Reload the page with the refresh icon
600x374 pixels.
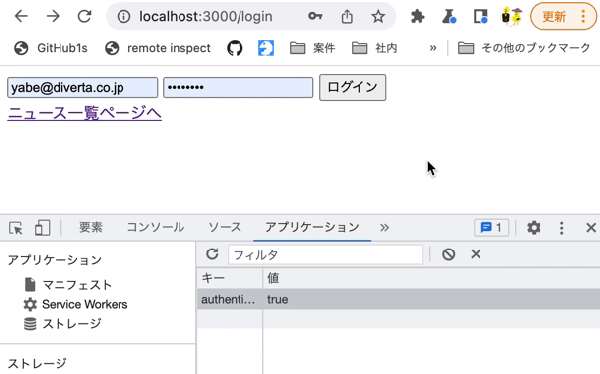point(84,16)
